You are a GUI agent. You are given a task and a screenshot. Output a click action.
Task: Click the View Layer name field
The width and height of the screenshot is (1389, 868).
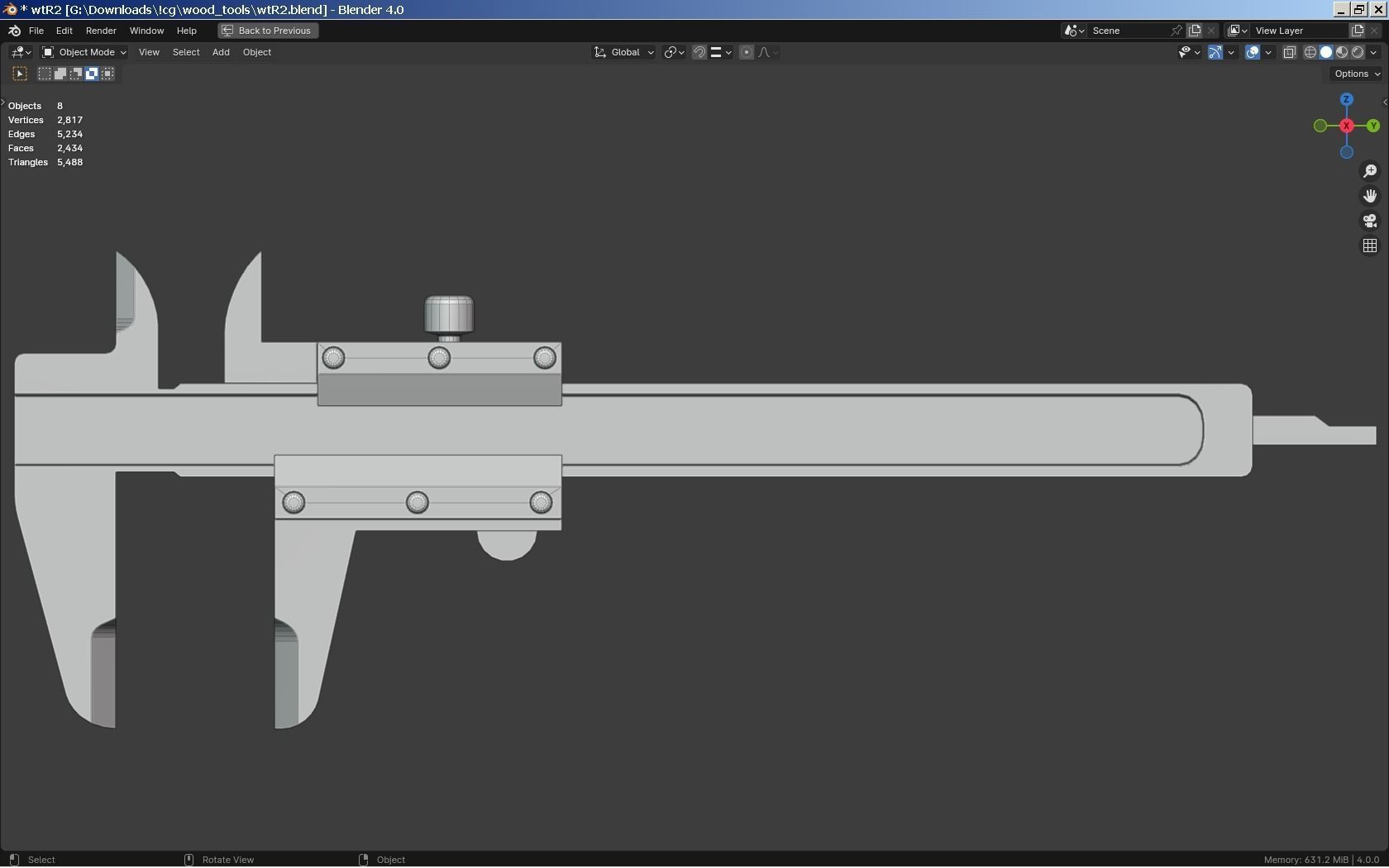point(1298,31)
